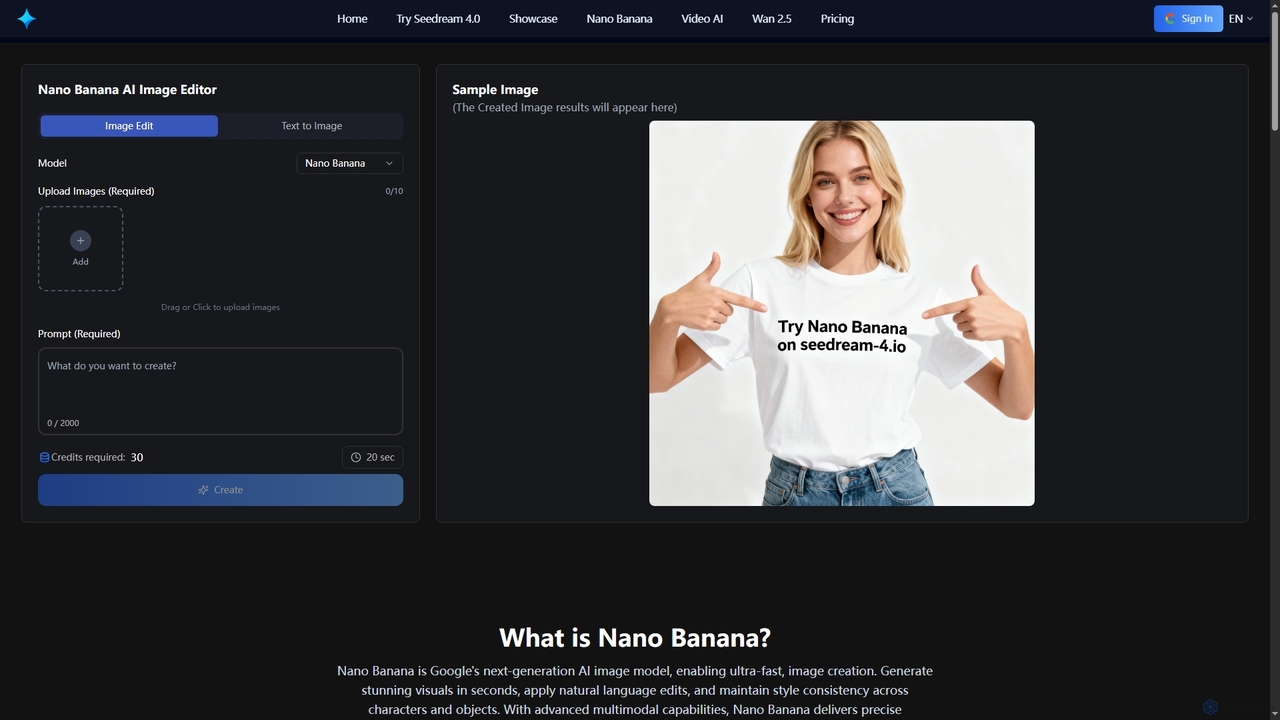Click the 'Credits required:' label
The height and width of the screenshot is (720, 1280).
coord(88,457)
